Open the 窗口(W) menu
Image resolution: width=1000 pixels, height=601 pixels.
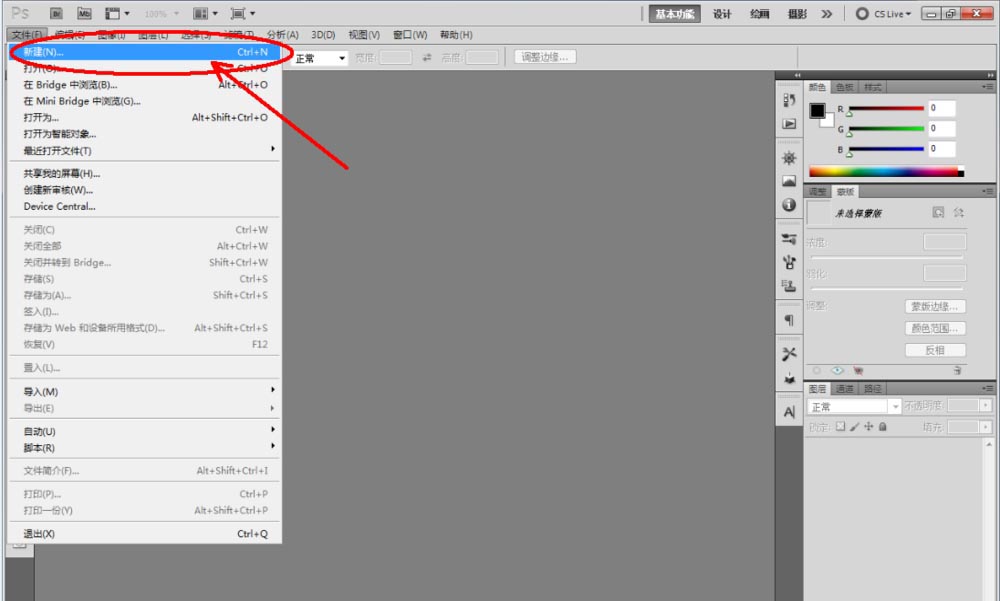[410, 35]
